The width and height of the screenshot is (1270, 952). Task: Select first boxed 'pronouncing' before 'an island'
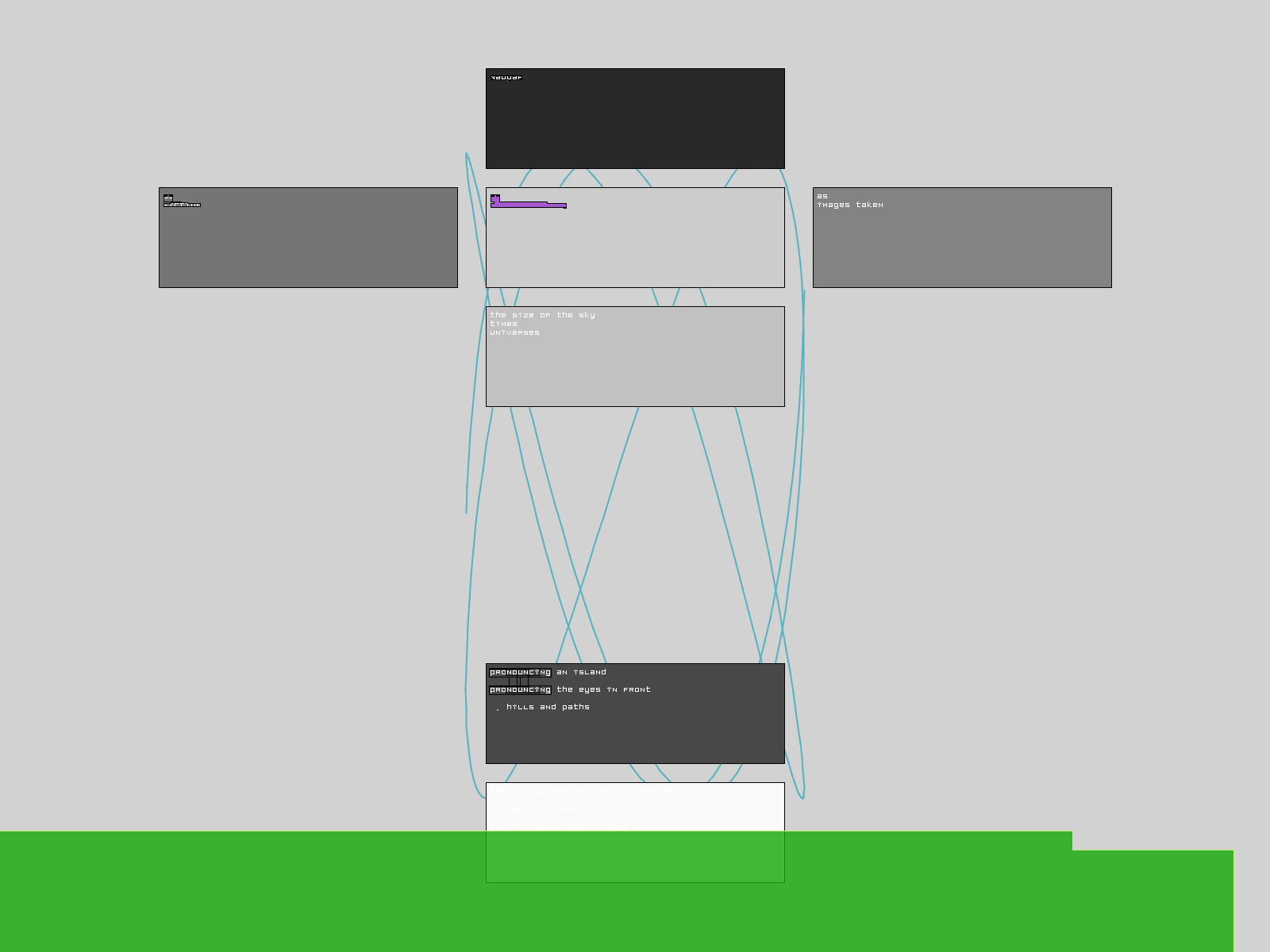click(x=520, y=672)
